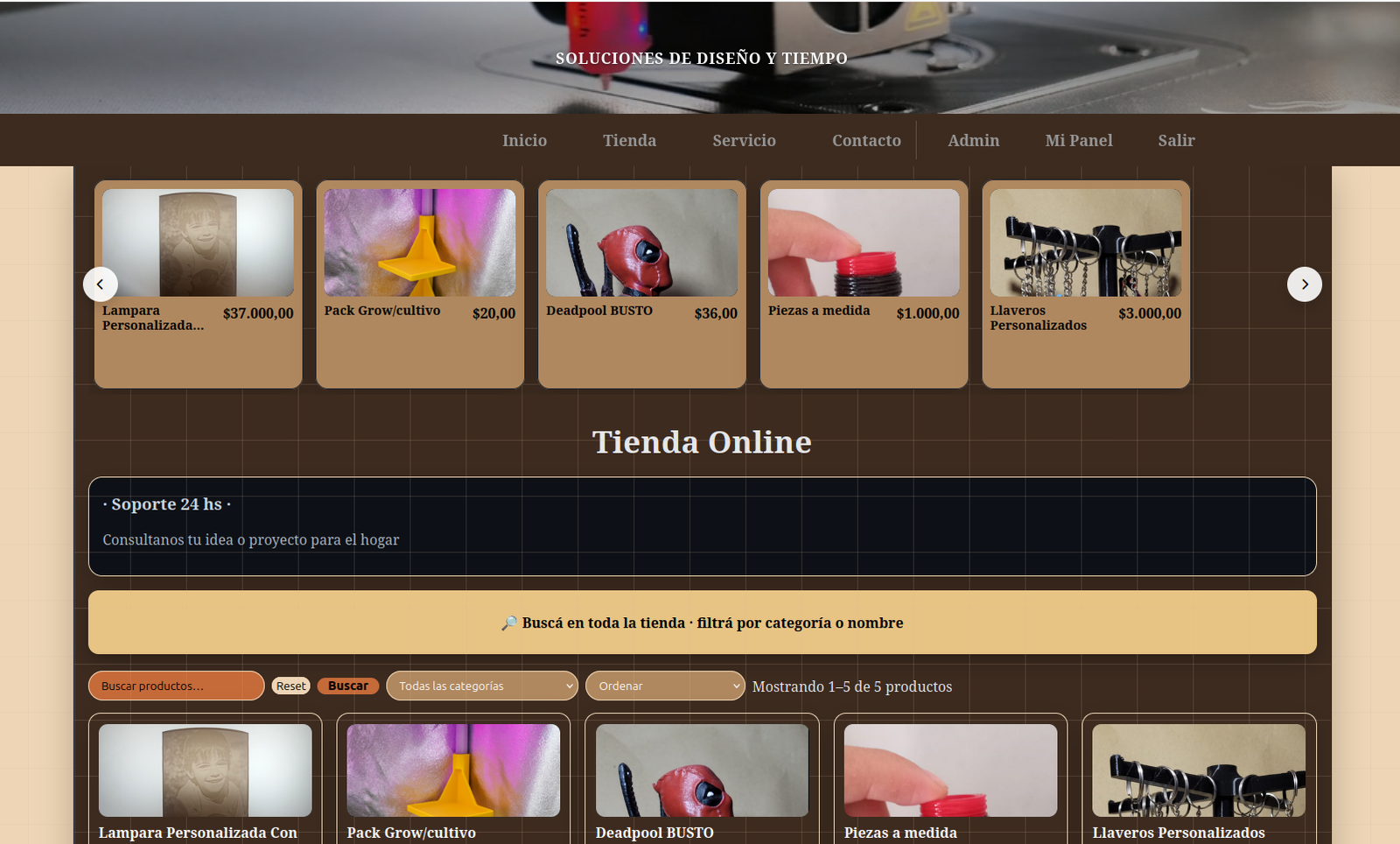Select the Inicio navigation link
This screenshot has width=1400, height=844.
(x=524, y=140)
